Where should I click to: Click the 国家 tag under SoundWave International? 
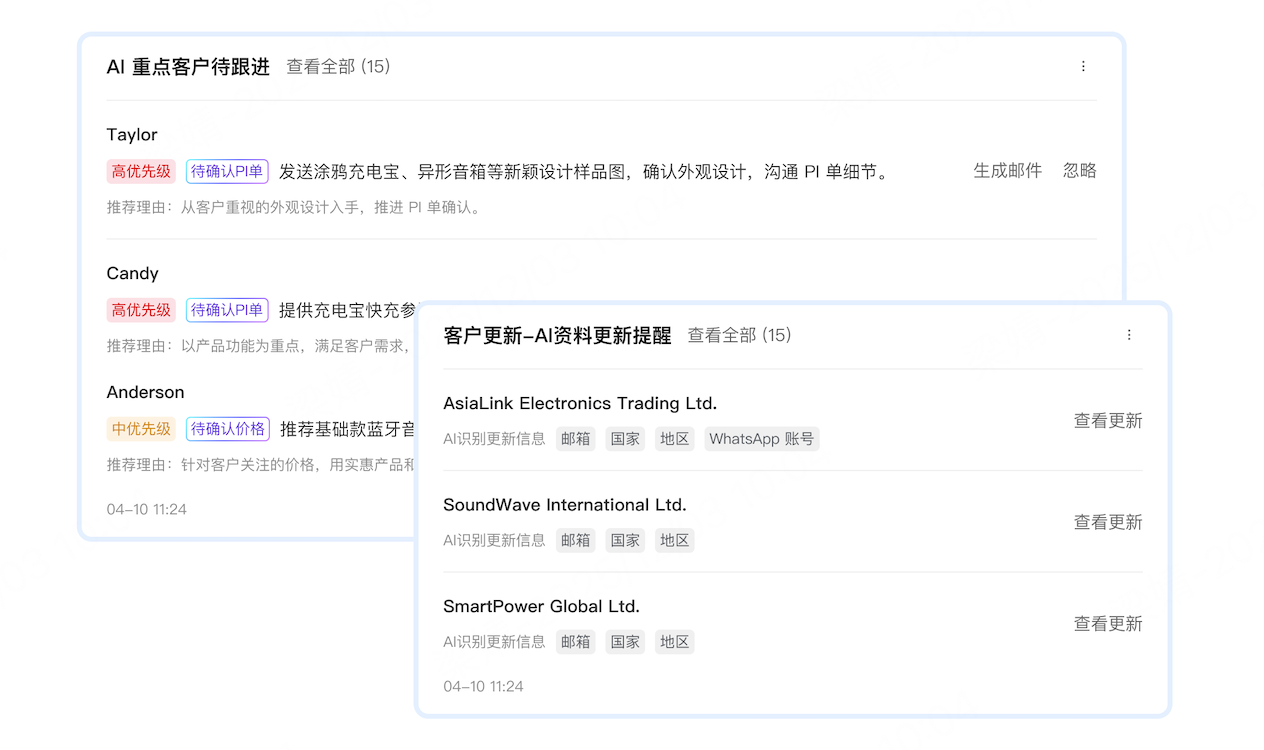(x=625, y=541)
